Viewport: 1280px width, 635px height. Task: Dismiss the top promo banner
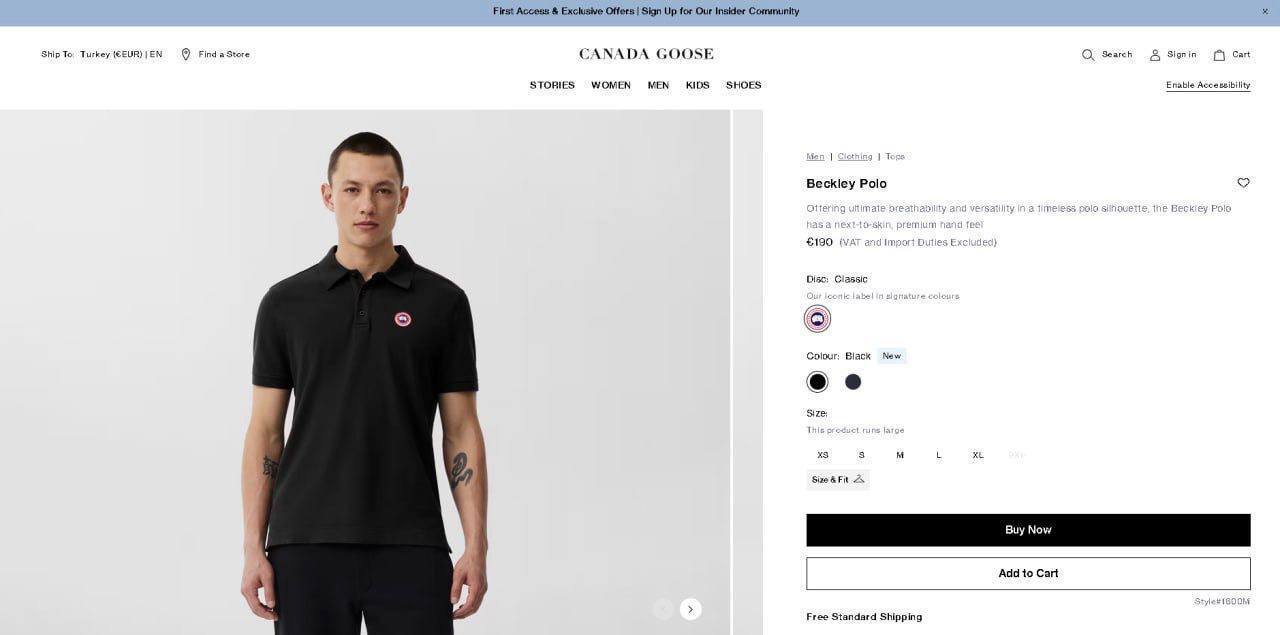1264,11
